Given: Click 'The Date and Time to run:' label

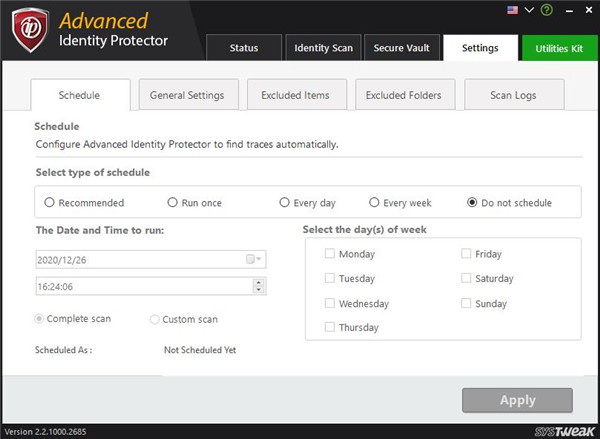Looking at the screenshot, I should tap(100, 230).
